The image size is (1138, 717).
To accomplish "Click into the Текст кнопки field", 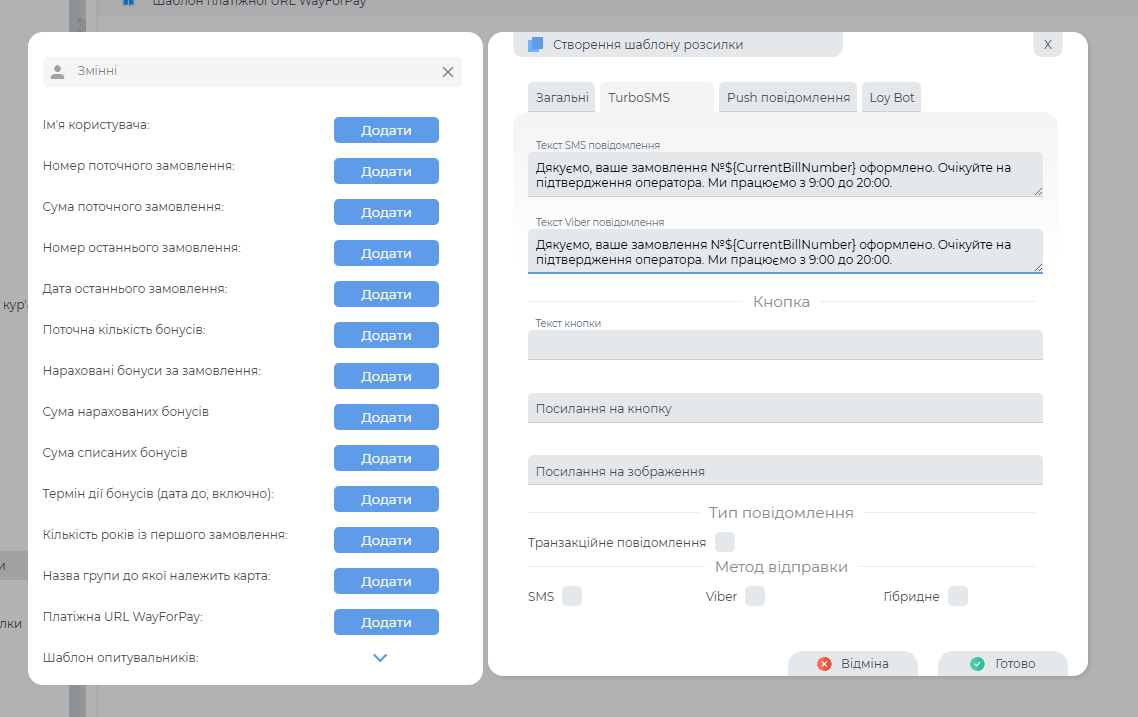I will [784, 346].
